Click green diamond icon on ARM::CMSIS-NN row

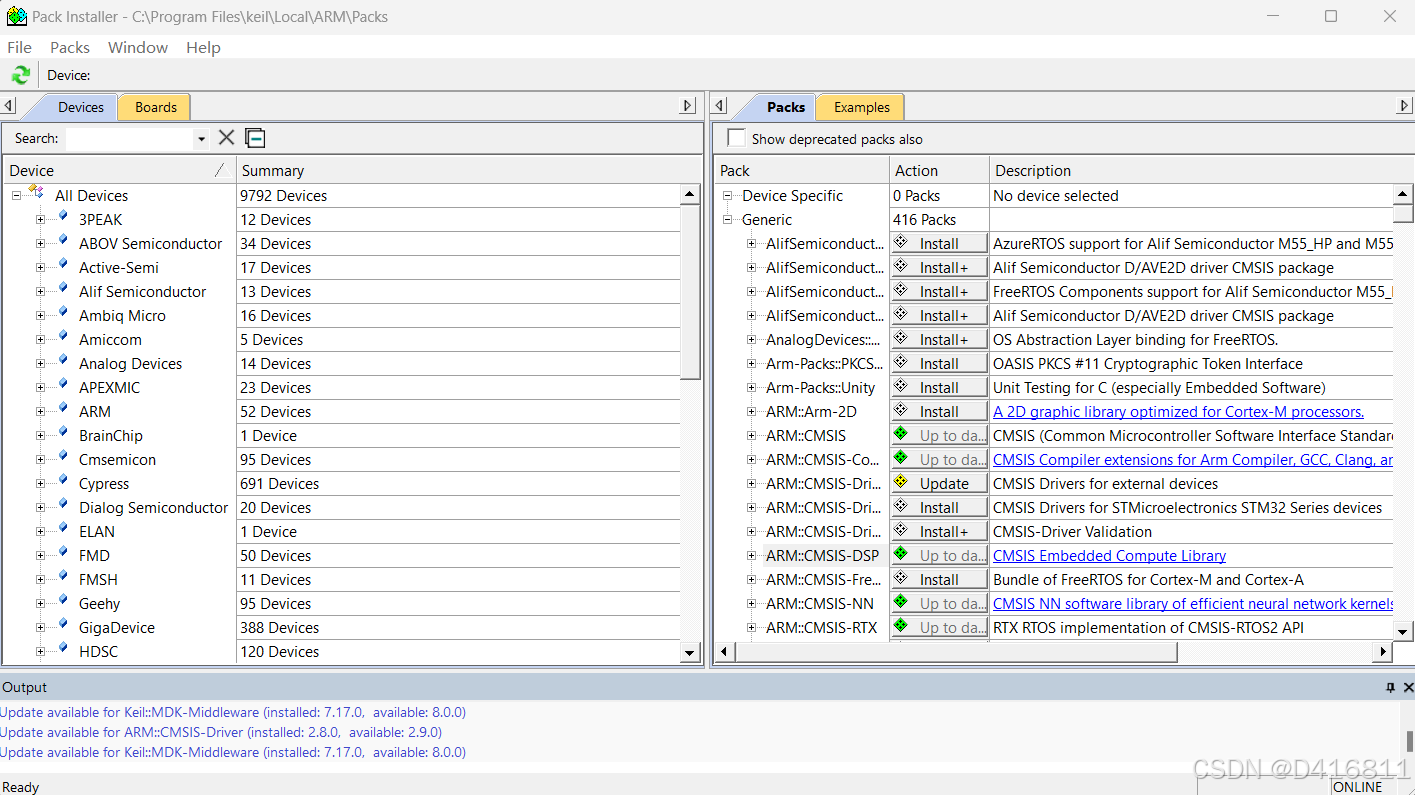click(x=901, y=602)
